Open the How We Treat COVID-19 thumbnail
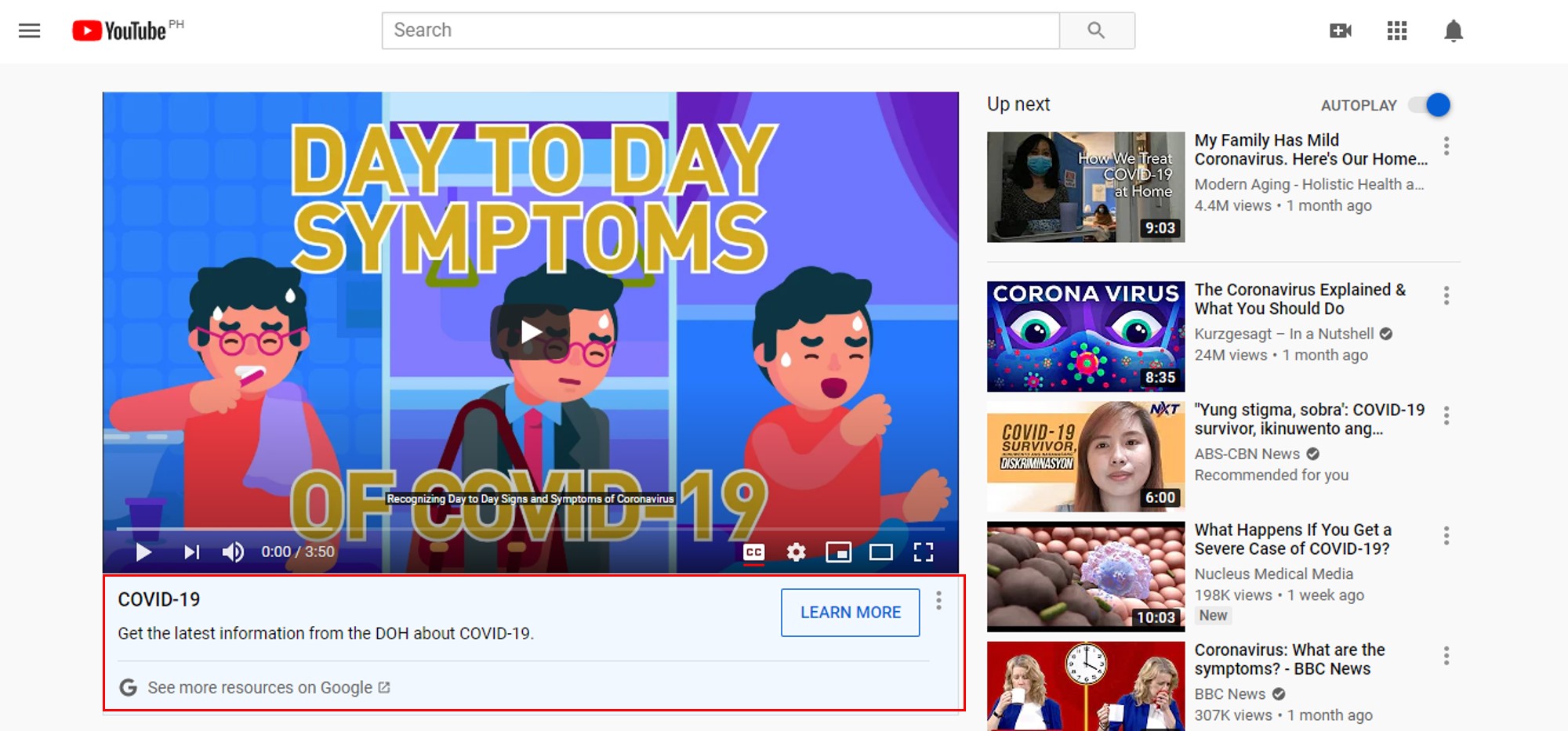 click(1086, 187)
